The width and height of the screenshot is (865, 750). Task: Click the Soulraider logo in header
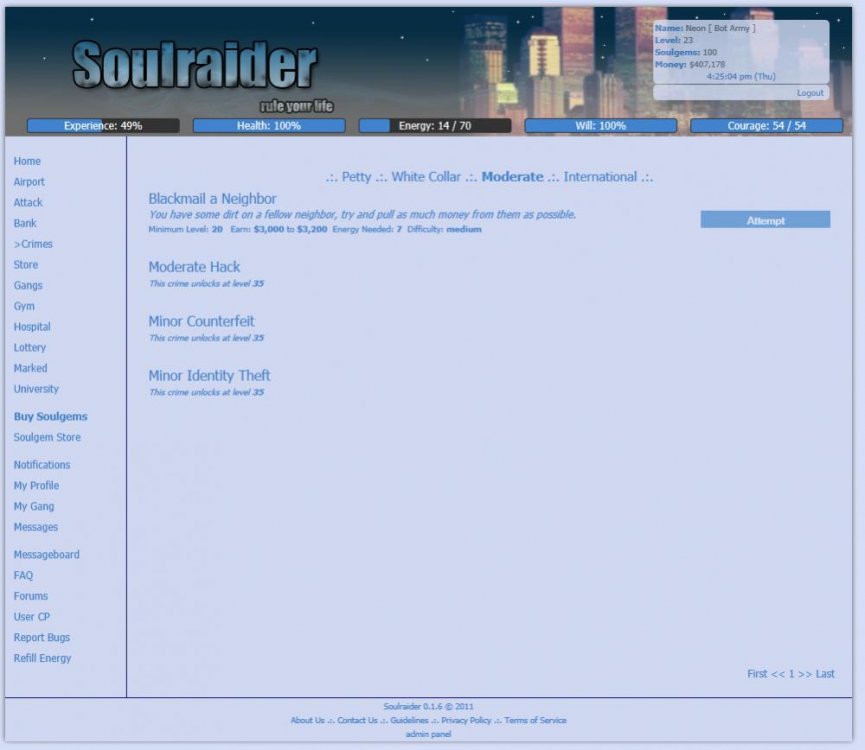[x=195, y=67]
